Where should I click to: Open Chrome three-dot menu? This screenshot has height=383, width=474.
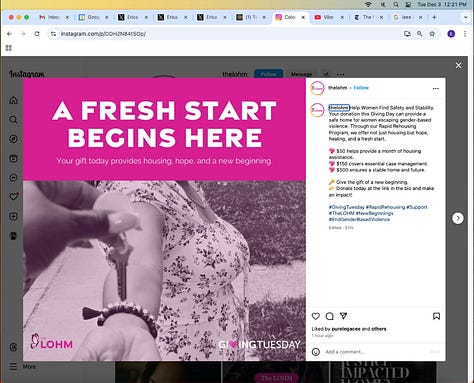[x=465, y=34]
